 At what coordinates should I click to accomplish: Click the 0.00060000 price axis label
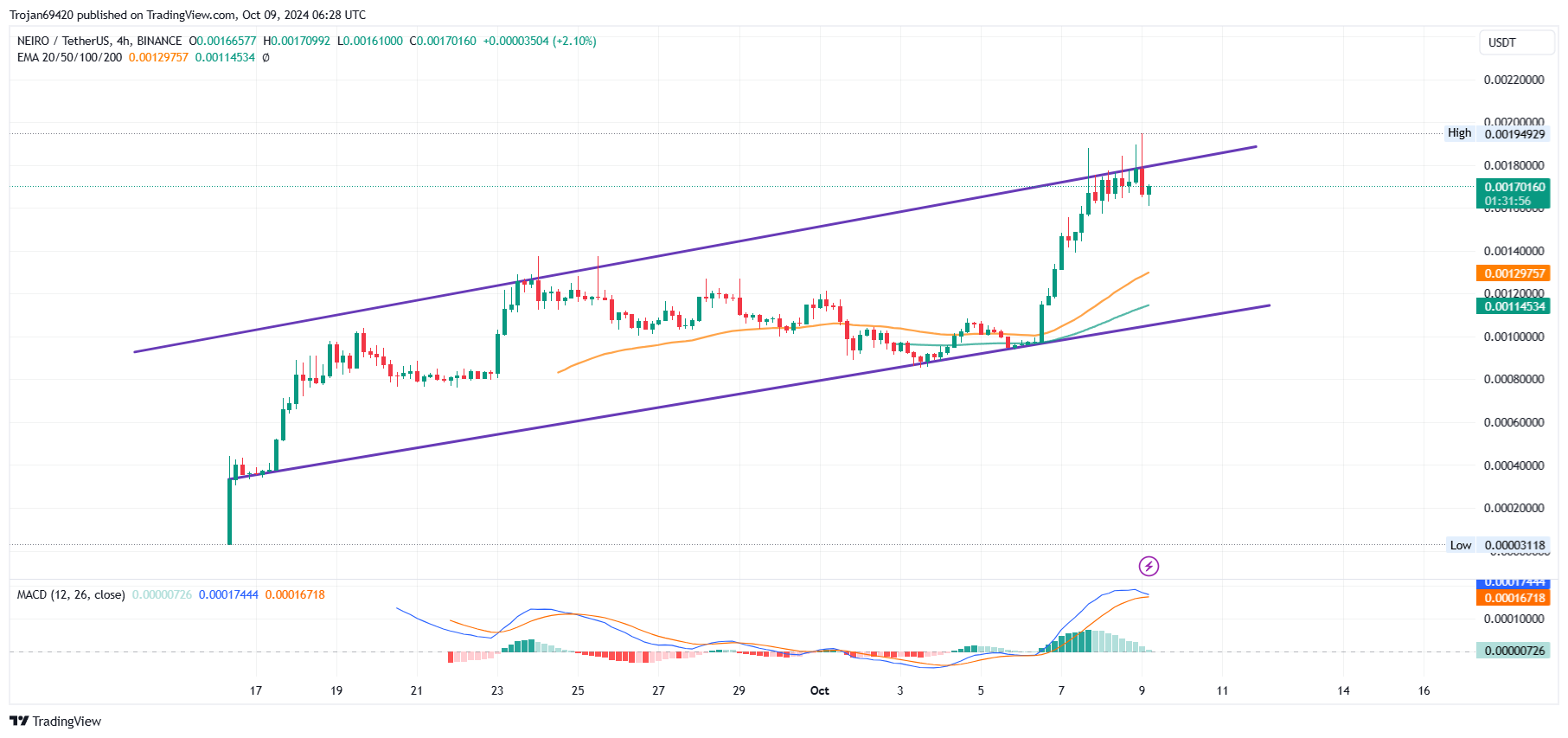click(x=1514, y=422)
